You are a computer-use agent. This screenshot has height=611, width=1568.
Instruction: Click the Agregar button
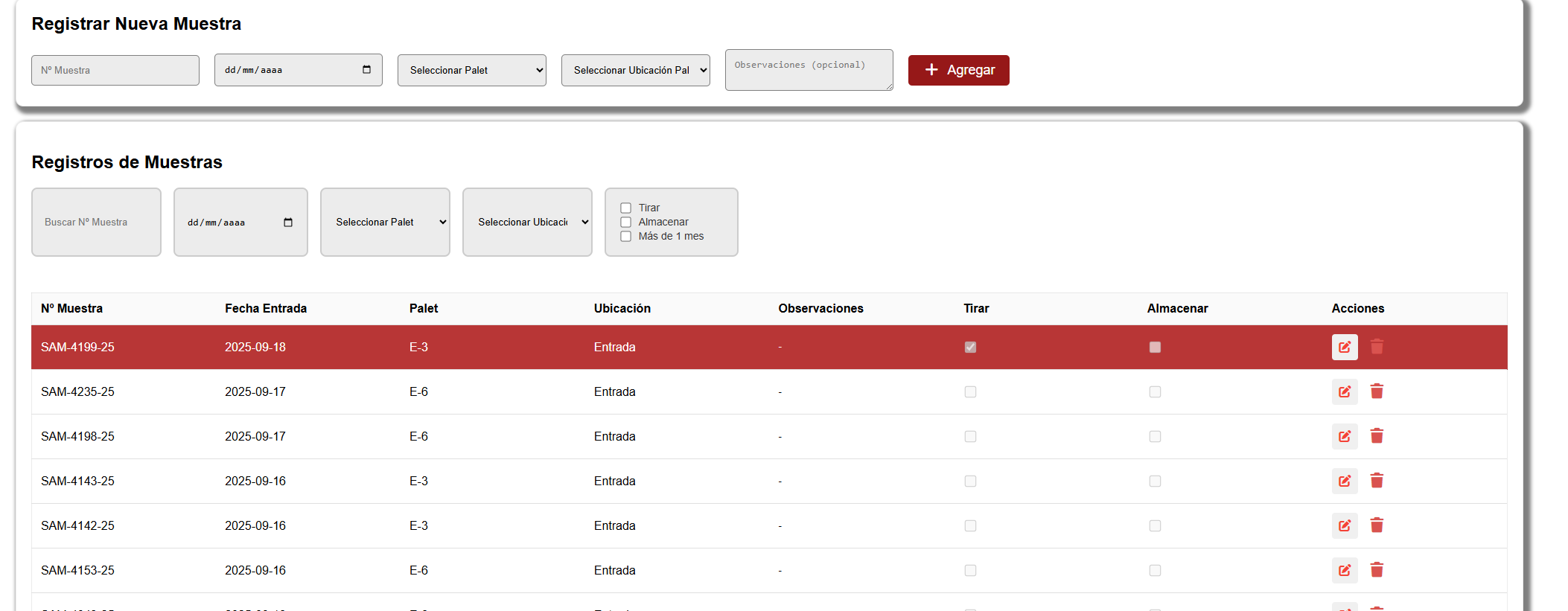[959, 70]
